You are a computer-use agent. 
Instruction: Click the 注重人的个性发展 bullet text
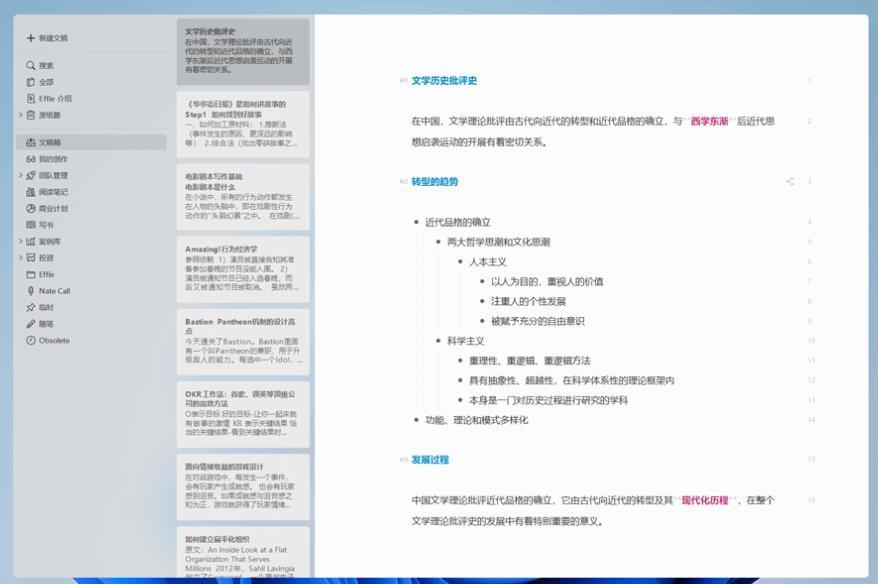pyautogui.click(x=528, y=301)
